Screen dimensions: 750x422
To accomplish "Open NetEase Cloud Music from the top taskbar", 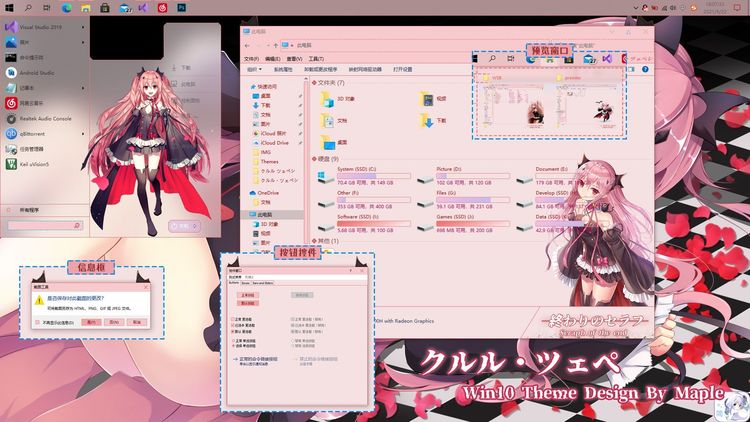I will (x=162, y=8).
